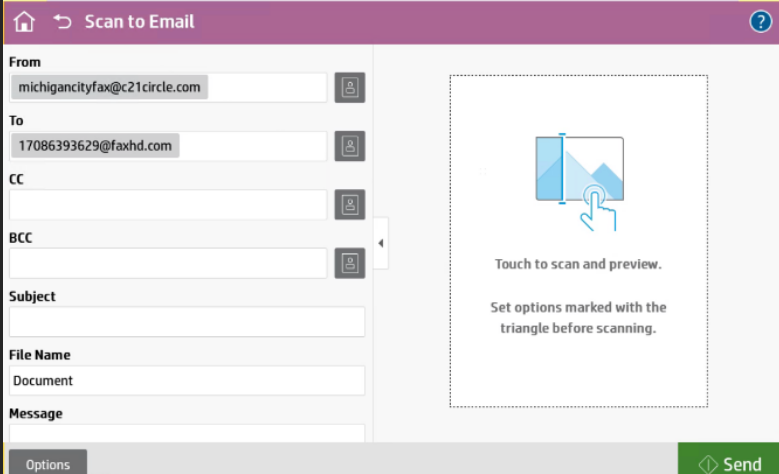Tap the BCC input field
This screenshot has width=779, height=474.
point(168,263)
